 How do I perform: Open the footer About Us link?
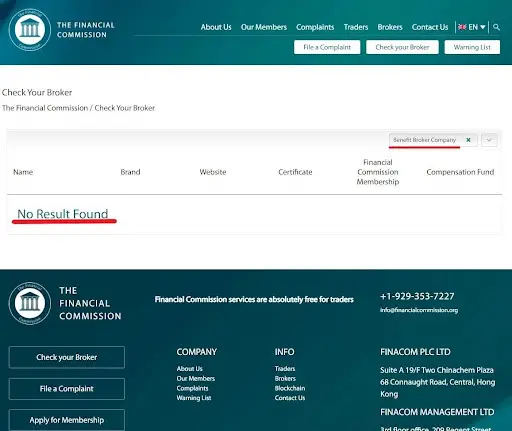tap(189, 369)
